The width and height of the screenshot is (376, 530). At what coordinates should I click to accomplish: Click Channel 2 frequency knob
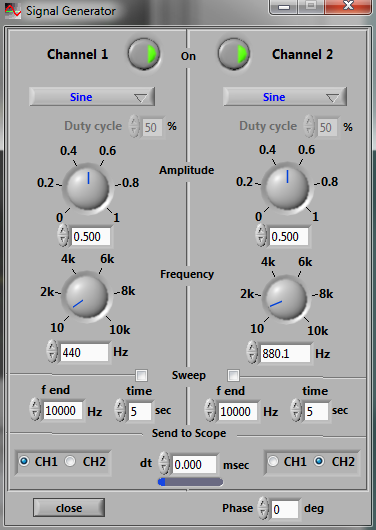coord(286,299)
